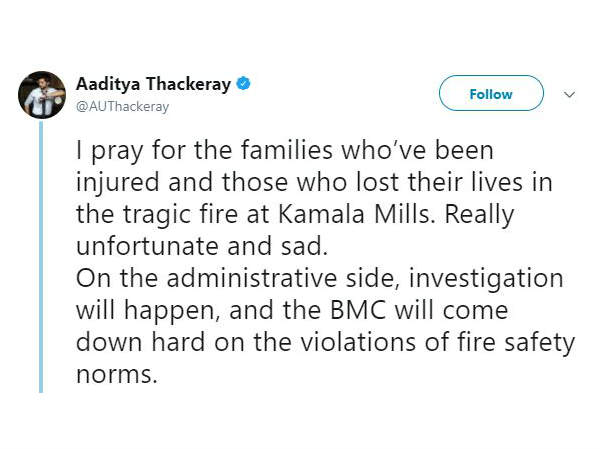This screenshot has height=450, width=600.
Task: Click the tweet line starting 'I pray for'
Action: (285, 151)
